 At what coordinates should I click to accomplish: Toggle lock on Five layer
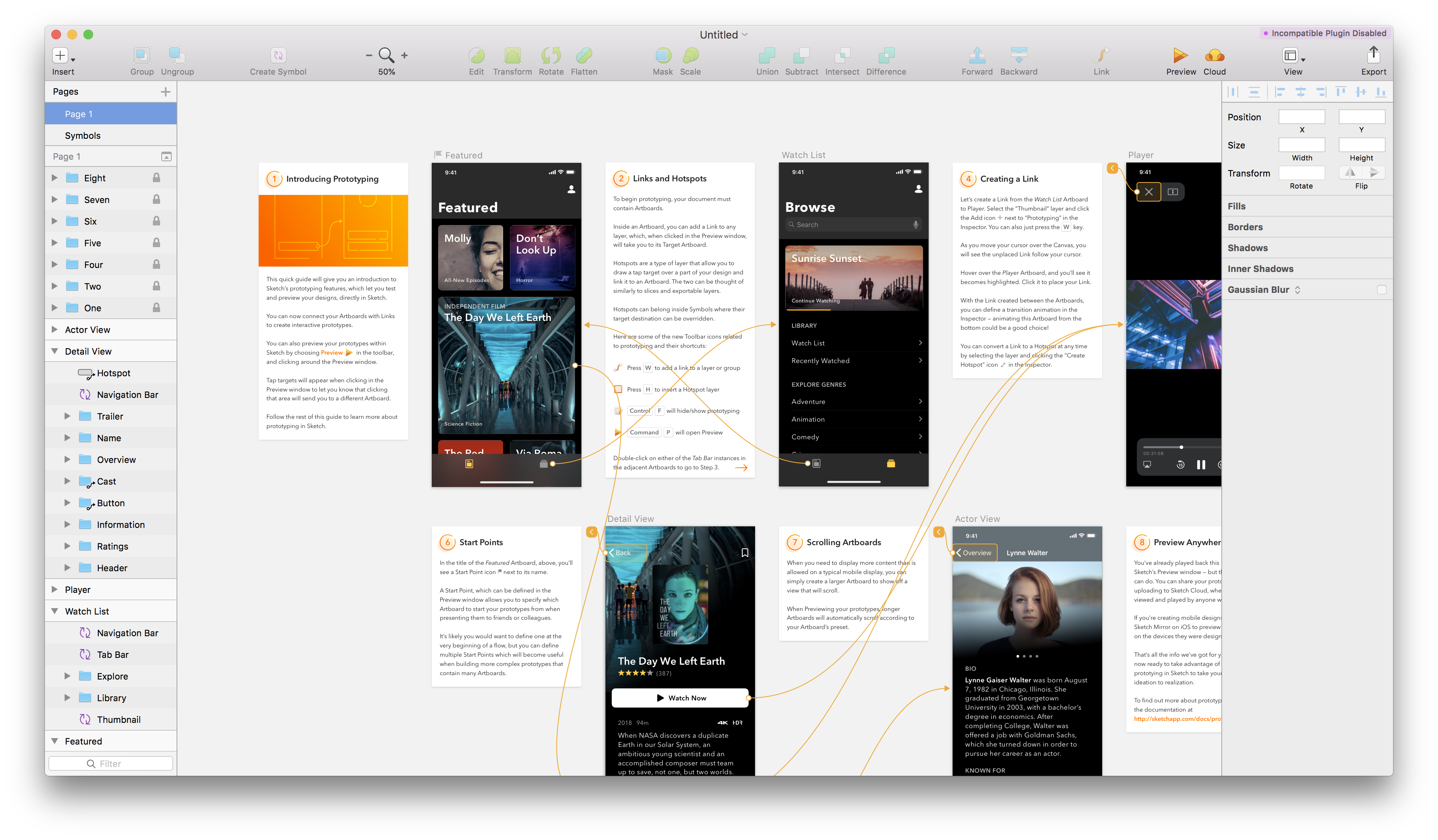click(156, 243)
